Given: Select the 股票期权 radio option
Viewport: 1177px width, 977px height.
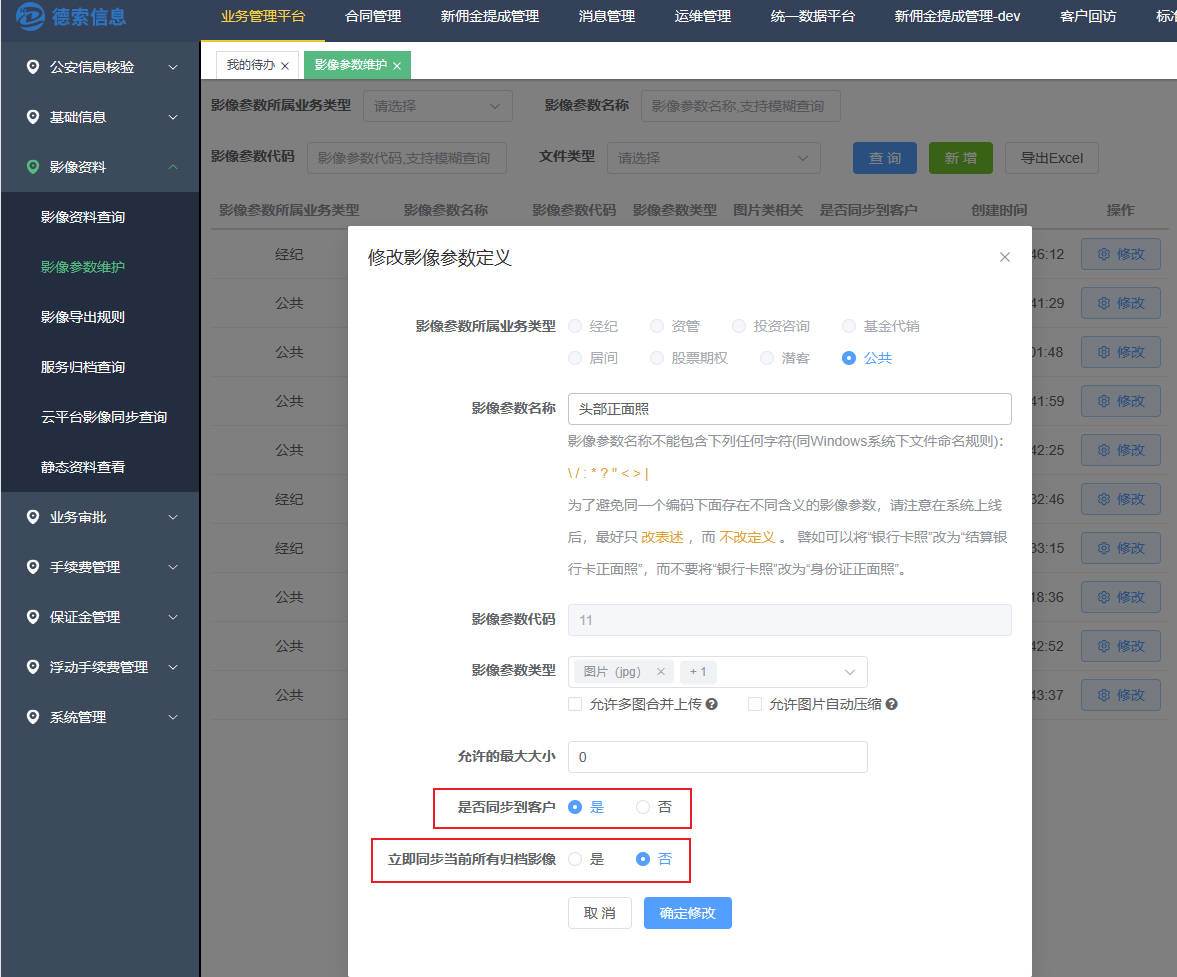Looking at the screenshot, I should pyautogui.click(x=657, y=358).
